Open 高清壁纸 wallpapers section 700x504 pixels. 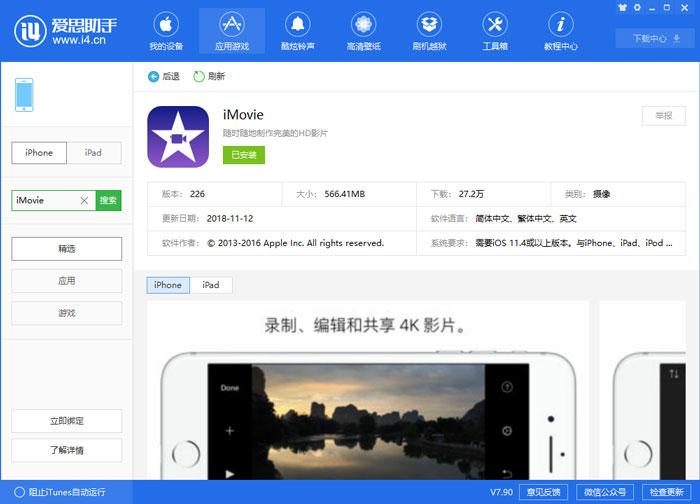point(363,31)
